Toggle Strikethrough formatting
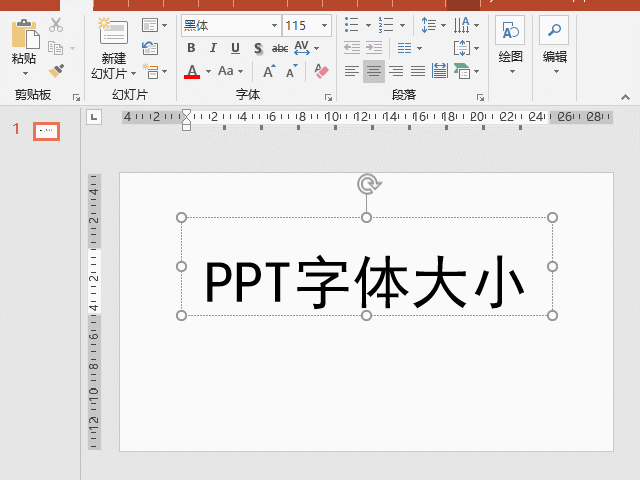 click(280, 48)
